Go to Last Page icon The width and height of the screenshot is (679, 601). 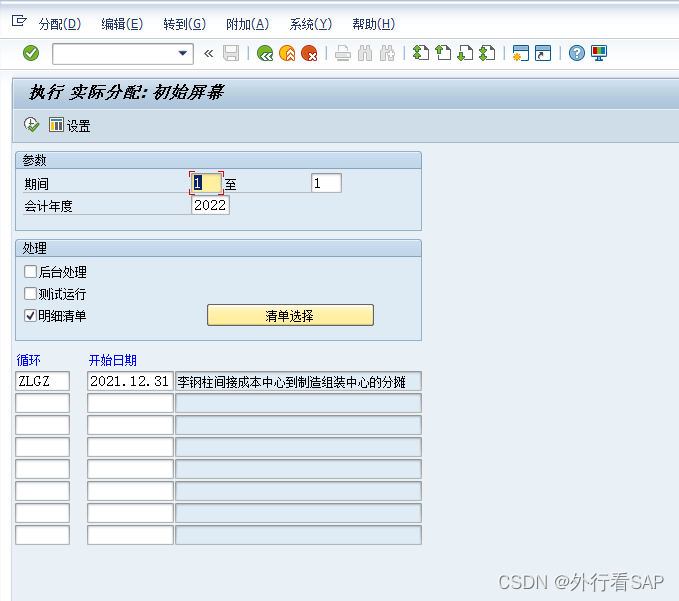click(487, 53)
